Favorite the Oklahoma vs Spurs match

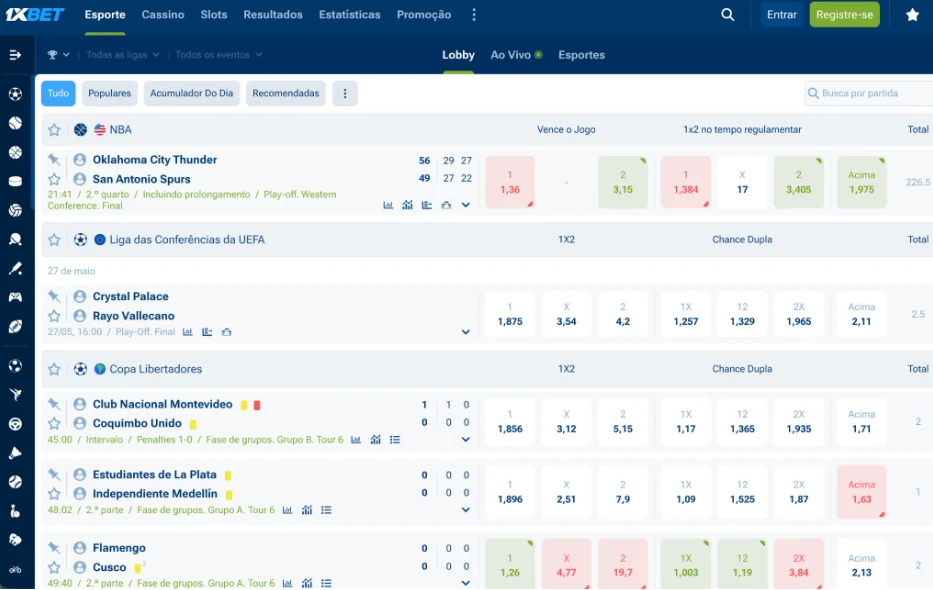[x=54, y=179]
